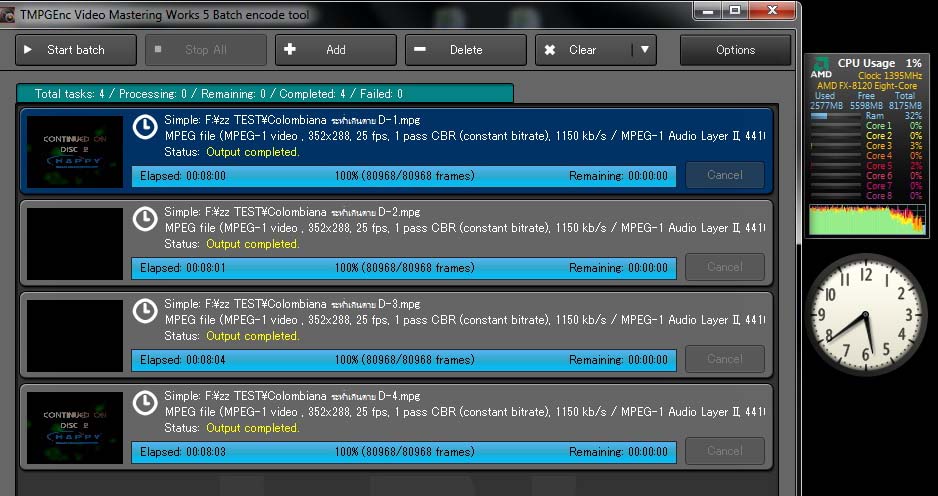The image size is (938, 496).
Task: Click Output completed status of D-3.mpg
Action: tap(252, 336)
